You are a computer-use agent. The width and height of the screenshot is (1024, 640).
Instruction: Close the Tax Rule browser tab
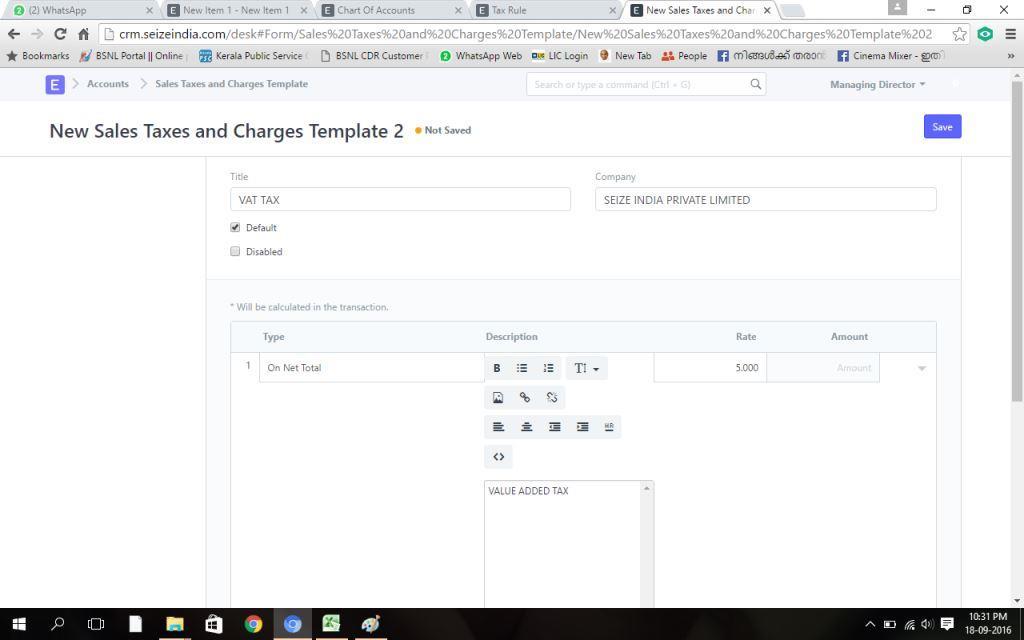click(613, 10)
